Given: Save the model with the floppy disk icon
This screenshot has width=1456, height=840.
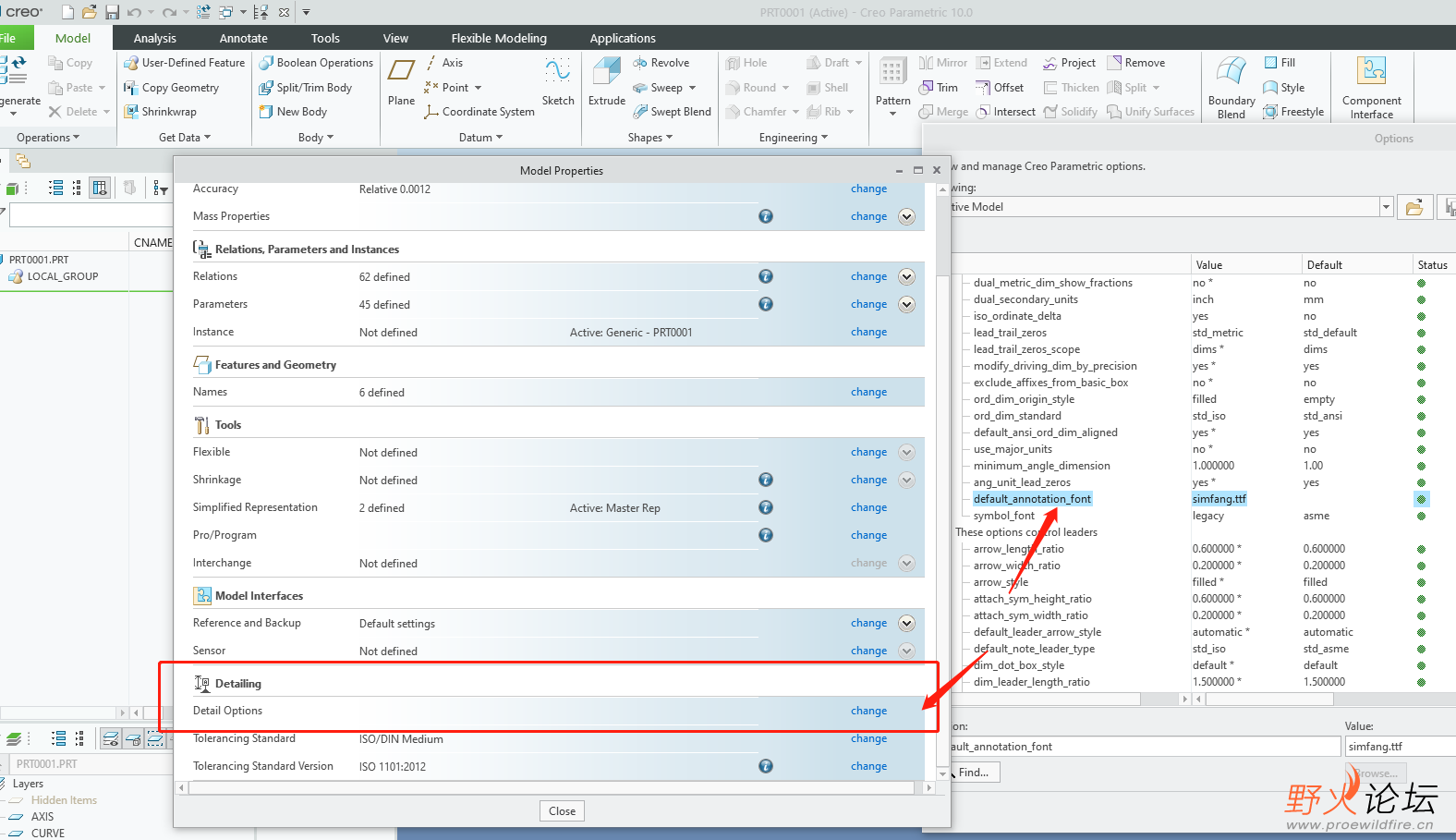Looking at the screenshot, I should [x=112, y=12].
